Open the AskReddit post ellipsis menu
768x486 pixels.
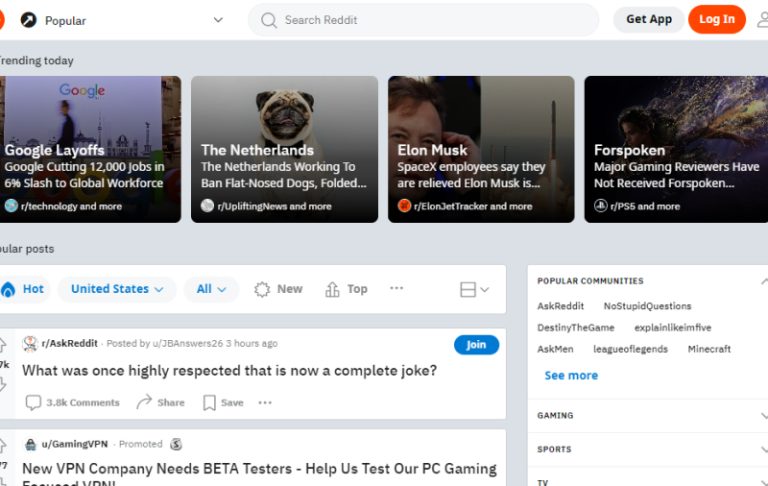pyautogui.click(x=265, y=402)
